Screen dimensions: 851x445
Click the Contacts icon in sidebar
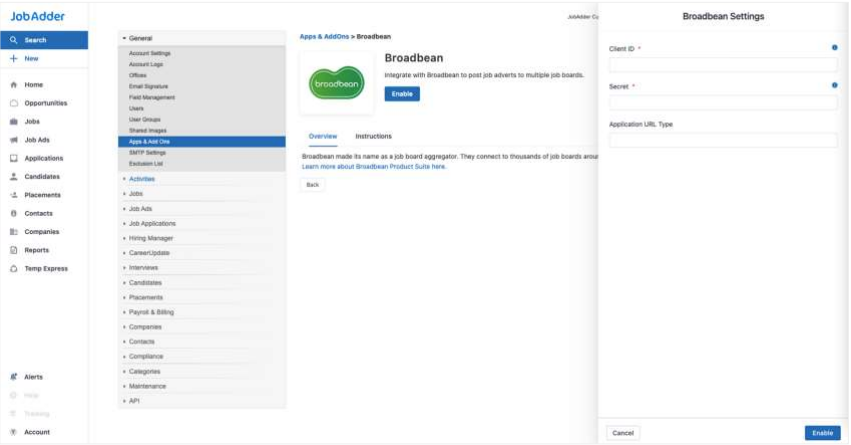pyautogui.click(x=14, y=213)
